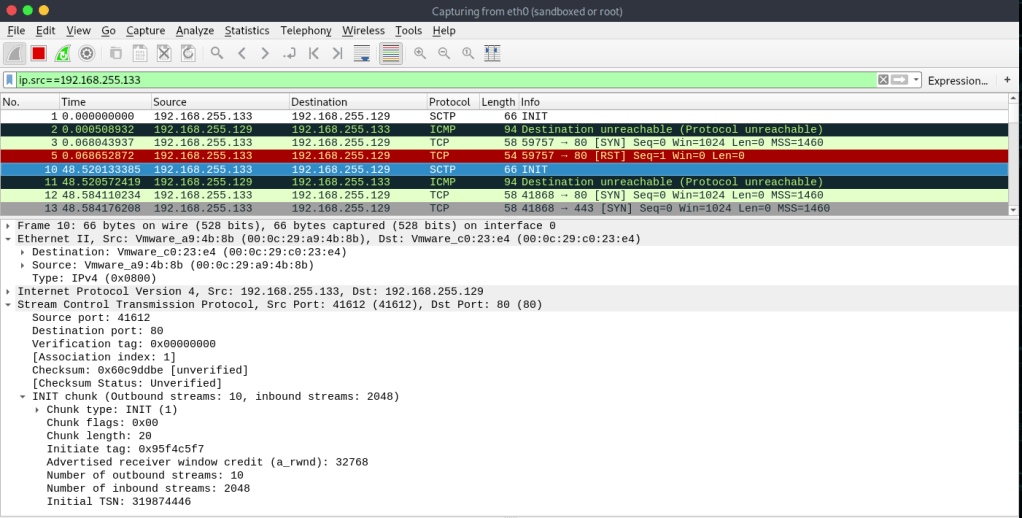This screenshot has width=1022, height=518.
Task: Expand the Internet Protocol Version 4 section
Action: (8, 291)
